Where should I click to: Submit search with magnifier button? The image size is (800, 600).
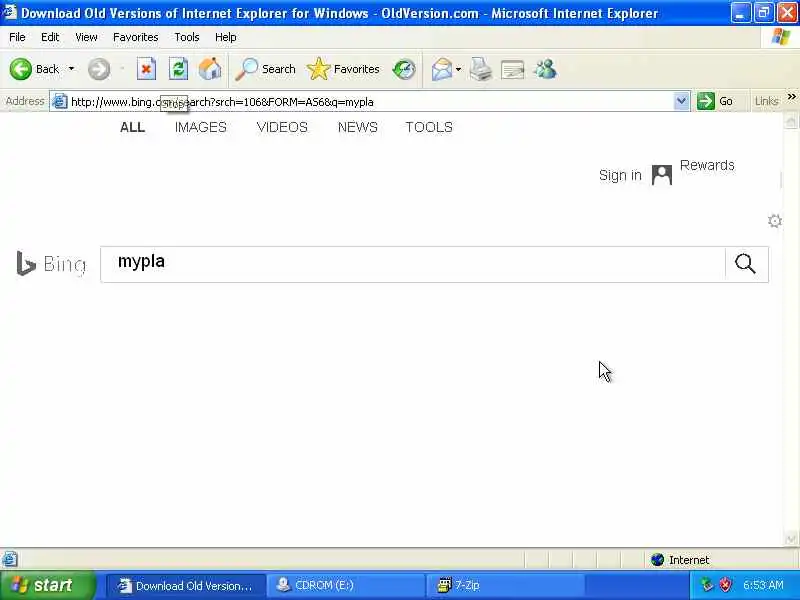(x=745, y=264)
